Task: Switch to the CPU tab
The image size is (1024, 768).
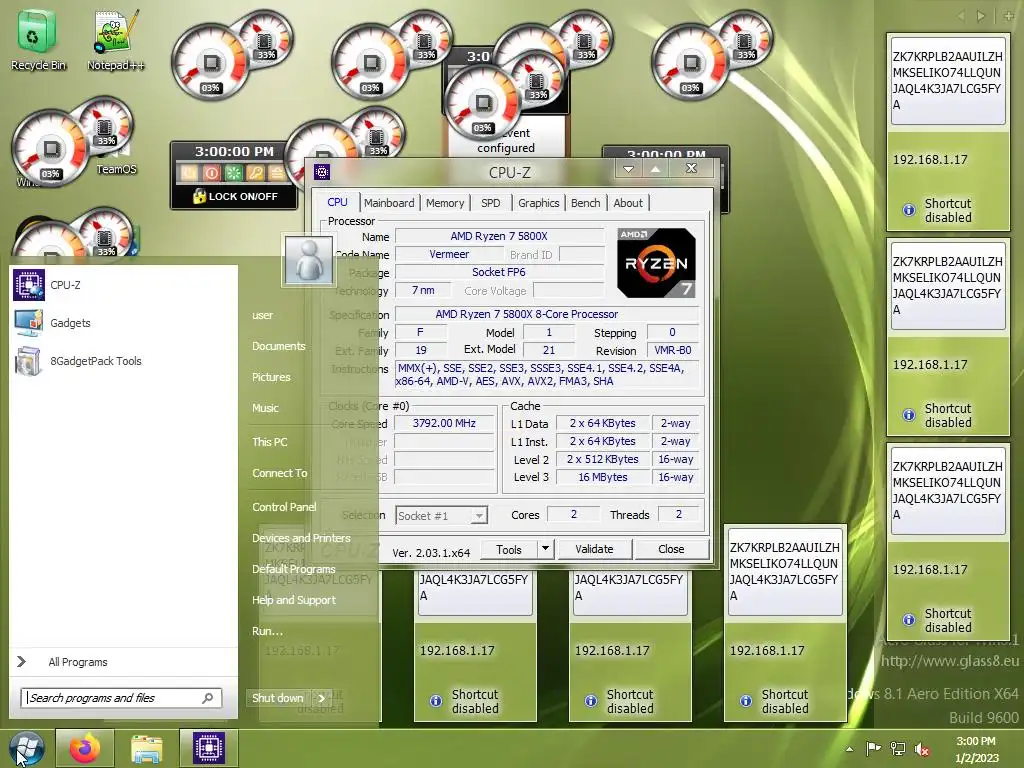Action: [x=337, y=202]
